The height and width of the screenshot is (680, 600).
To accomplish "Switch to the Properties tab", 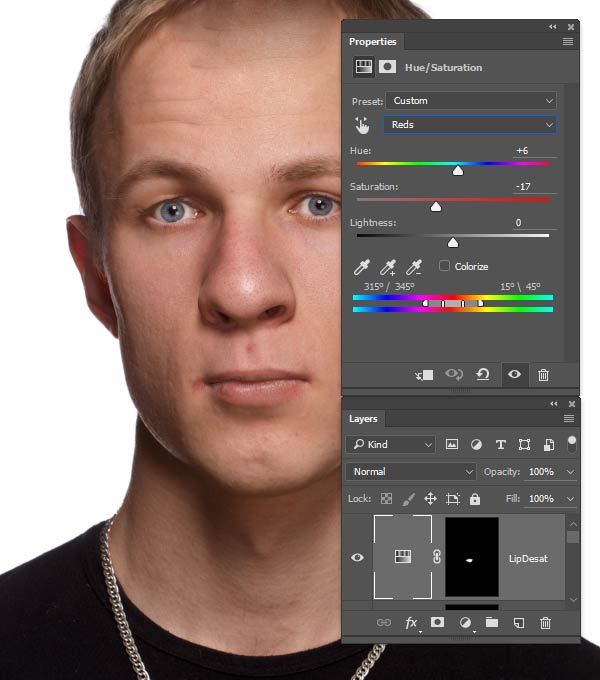I will tap(372, 42).
